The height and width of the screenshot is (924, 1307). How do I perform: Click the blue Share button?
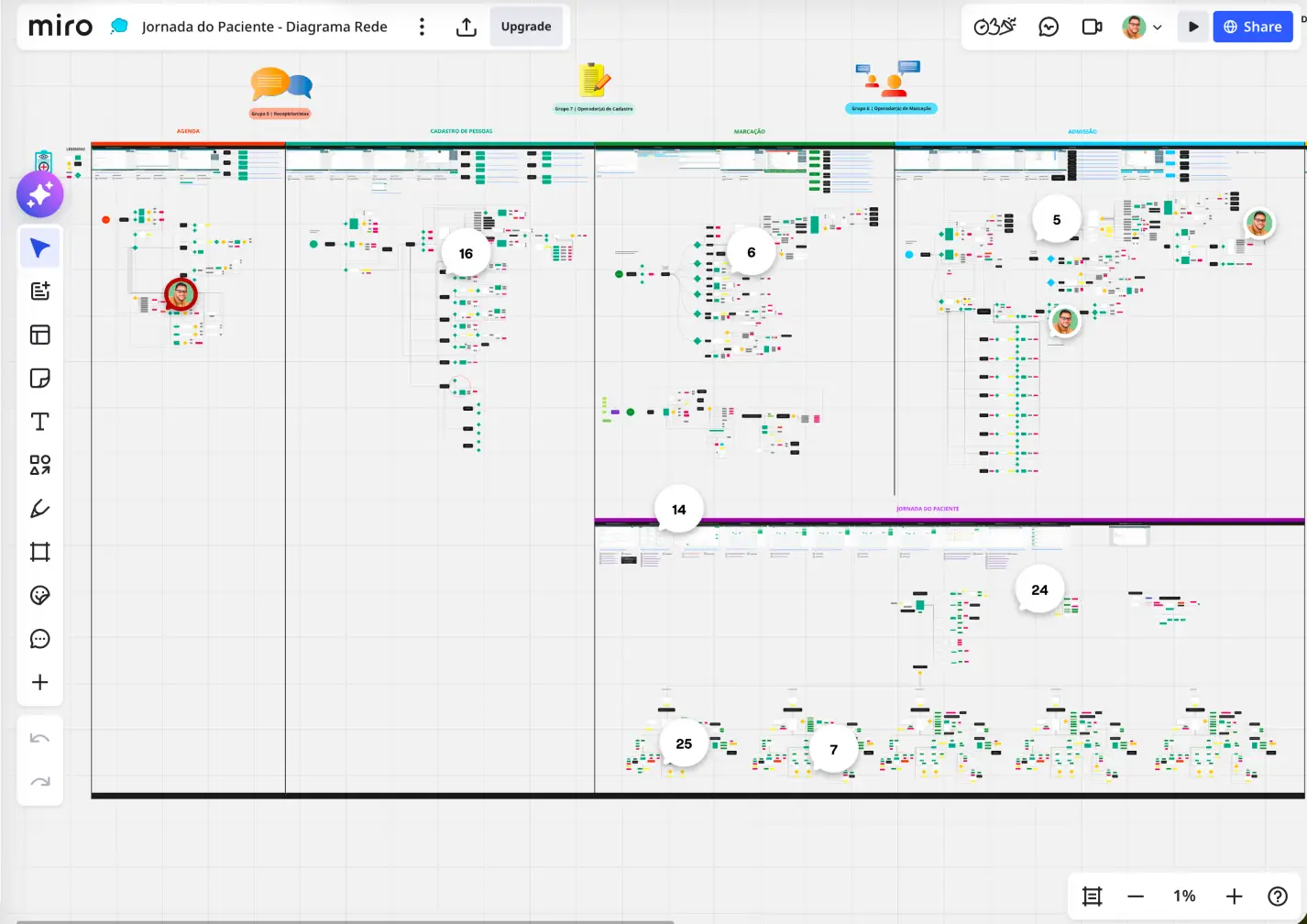point(1253,27)
